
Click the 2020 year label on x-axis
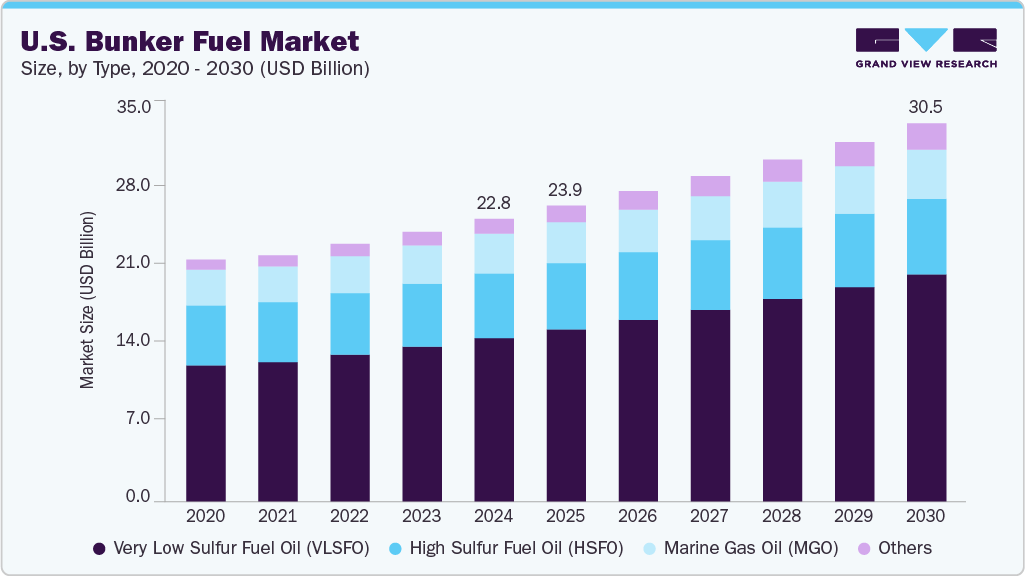[x=205, y=516]
